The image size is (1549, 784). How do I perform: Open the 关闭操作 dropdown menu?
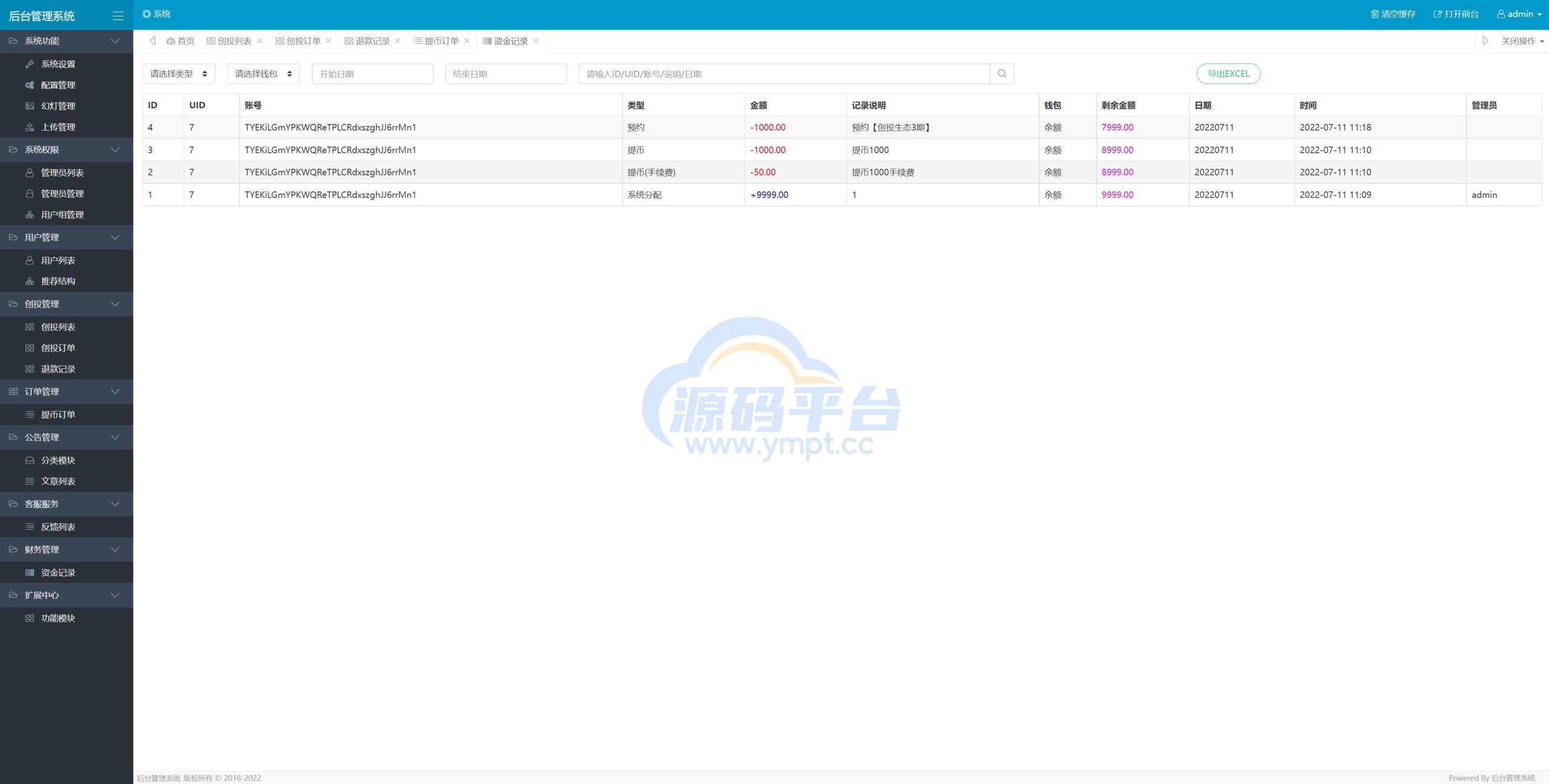(1522, 41)
